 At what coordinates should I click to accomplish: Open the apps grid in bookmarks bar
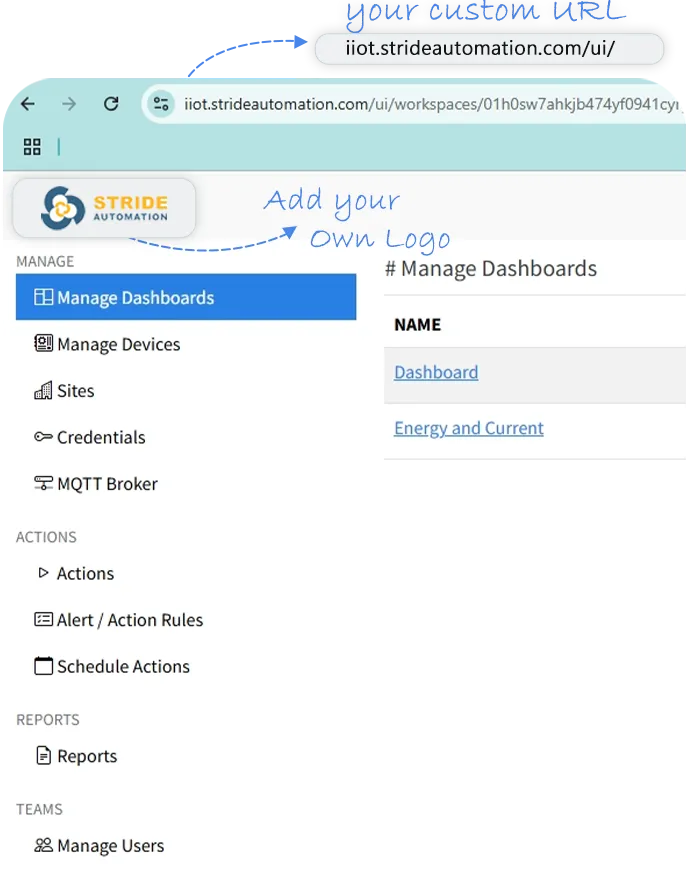tap(32, 147)
